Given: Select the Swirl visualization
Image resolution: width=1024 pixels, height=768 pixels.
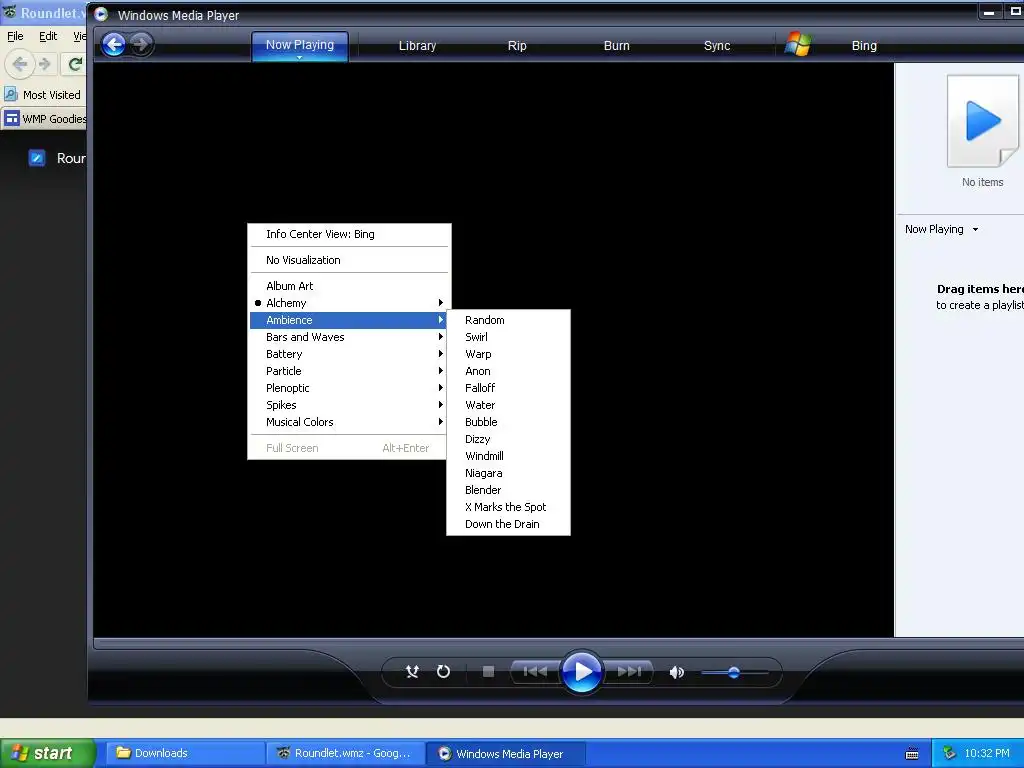Looking at the screenshot, I should pos(508,337).
